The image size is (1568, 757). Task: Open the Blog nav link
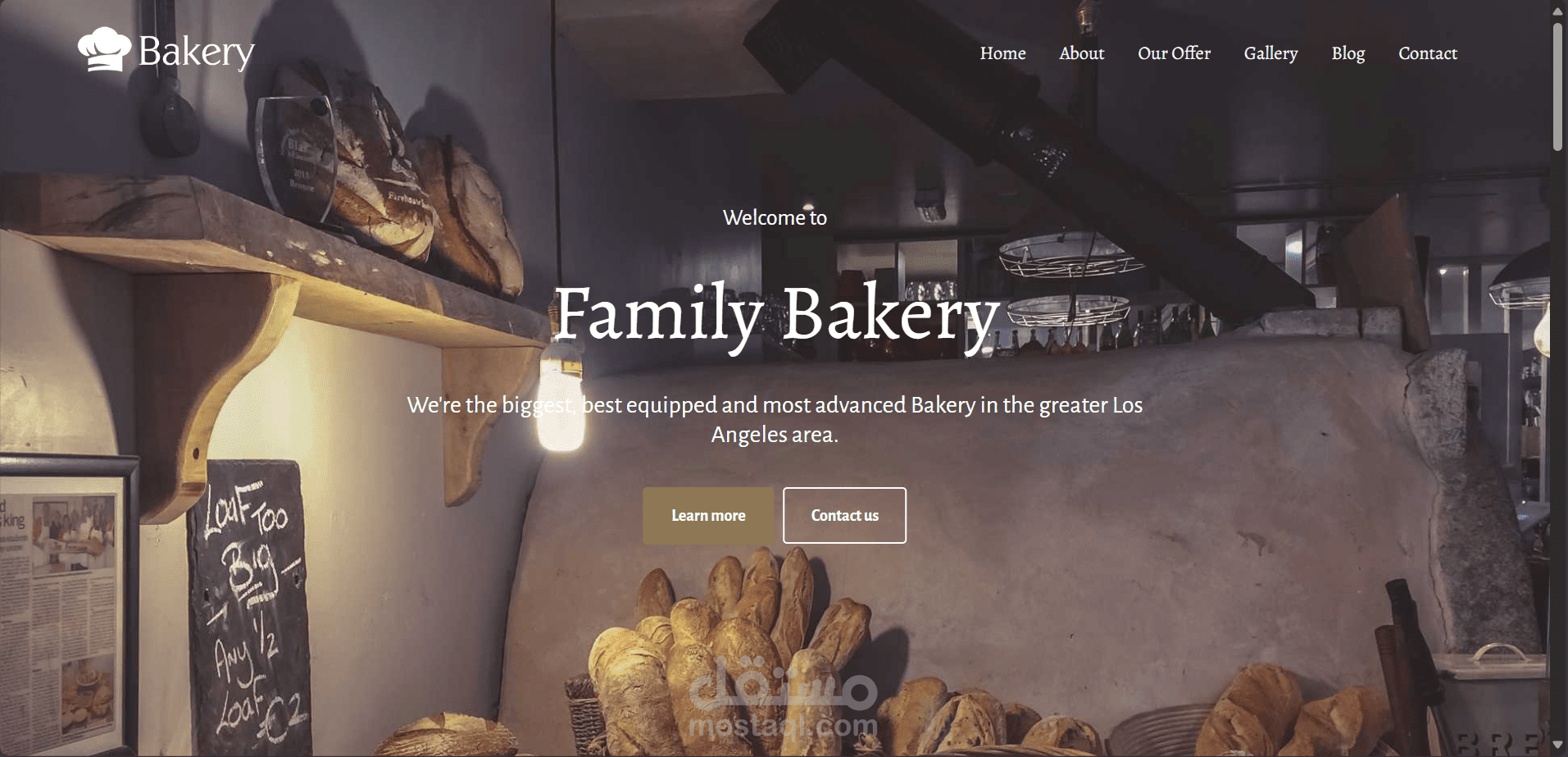[x=1348, y=53]
